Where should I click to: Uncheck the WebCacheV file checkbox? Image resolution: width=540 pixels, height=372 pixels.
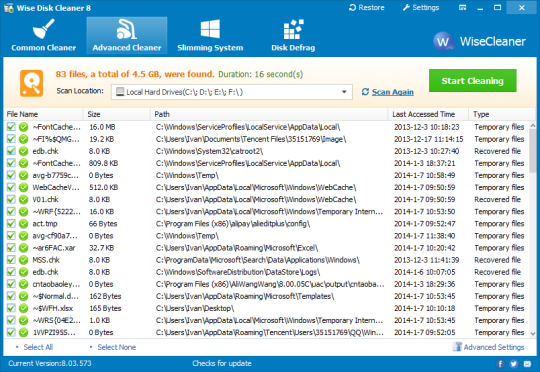(x=11, y=187)
